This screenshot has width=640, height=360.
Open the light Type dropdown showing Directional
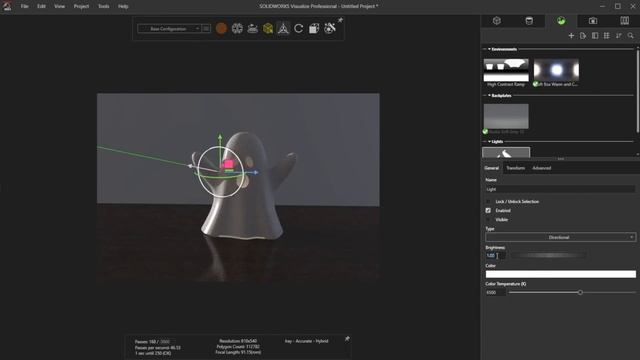click(x=560, y=237)
